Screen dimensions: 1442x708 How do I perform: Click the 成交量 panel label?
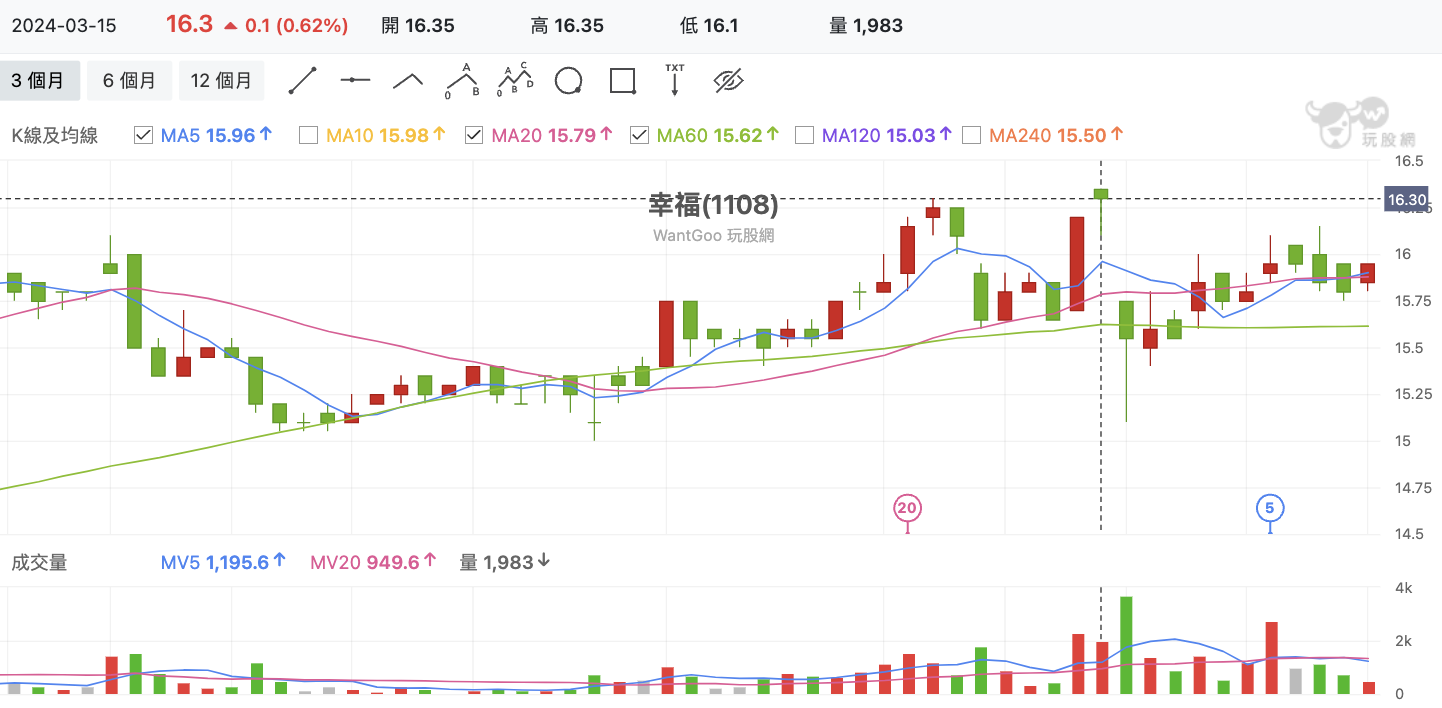tap(39, 562)
